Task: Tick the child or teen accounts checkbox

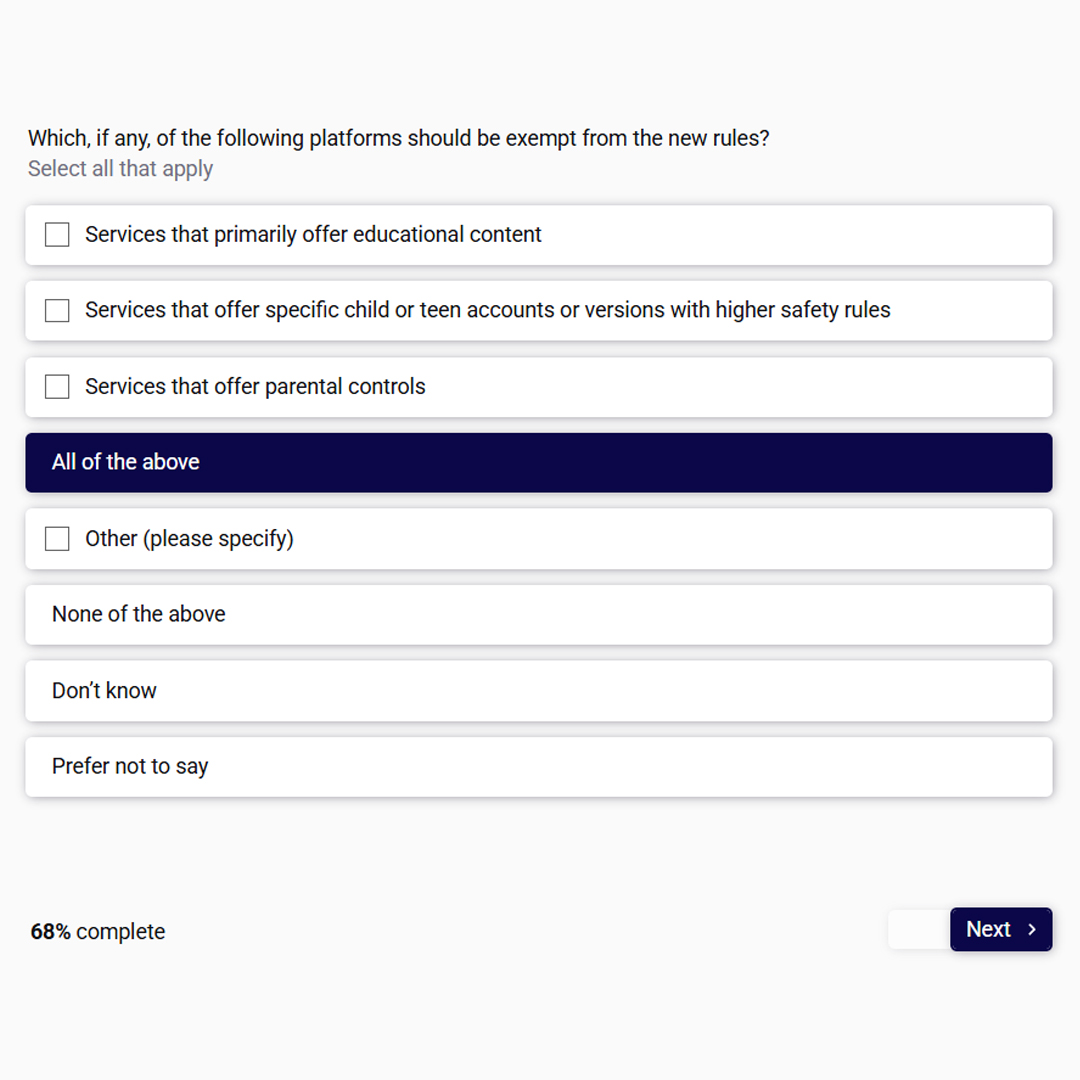Action: point(56,311)
